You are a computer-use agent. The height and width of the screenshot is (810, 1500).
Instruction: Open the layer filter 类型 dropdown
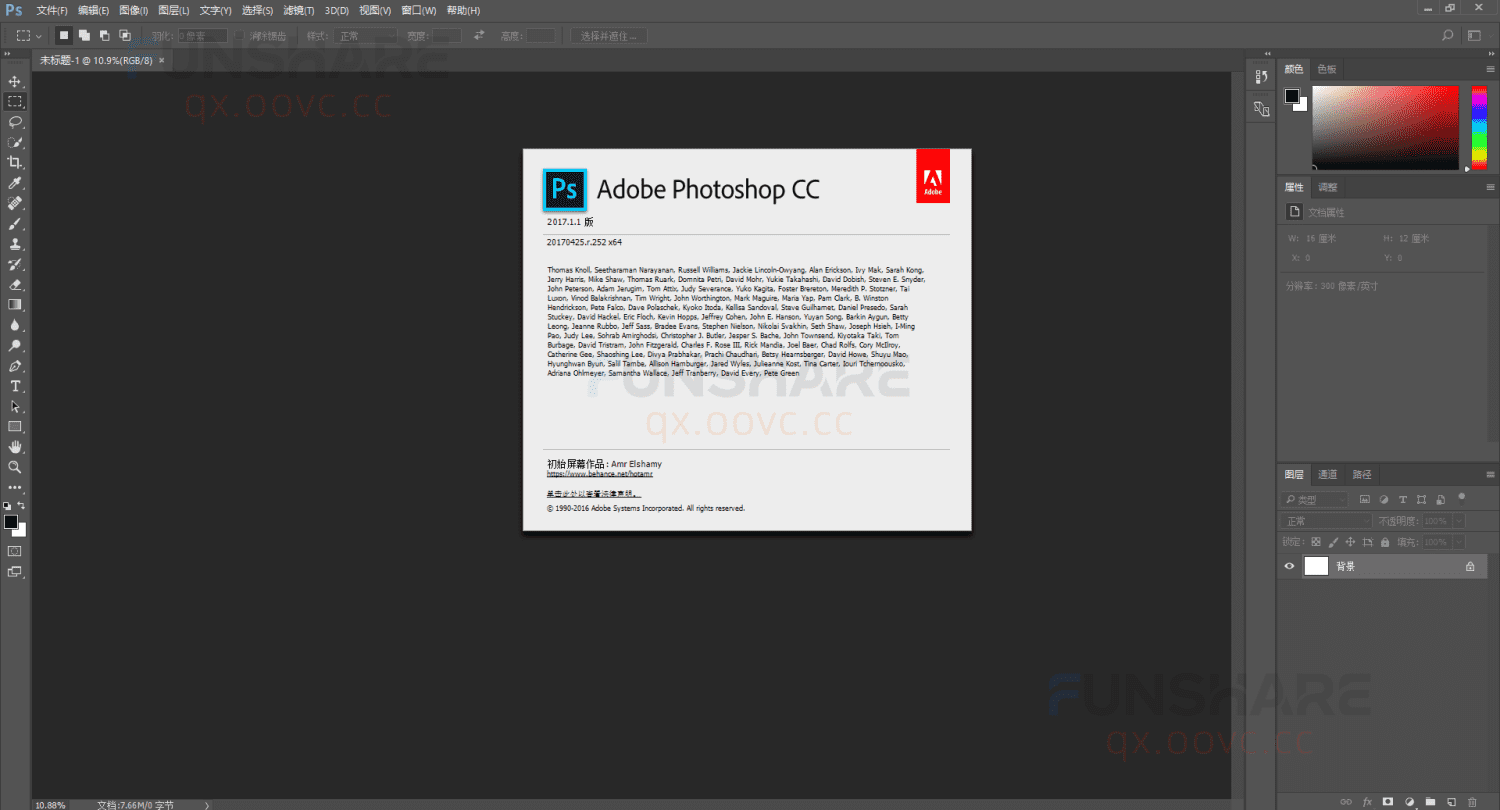coord(1315,499)
